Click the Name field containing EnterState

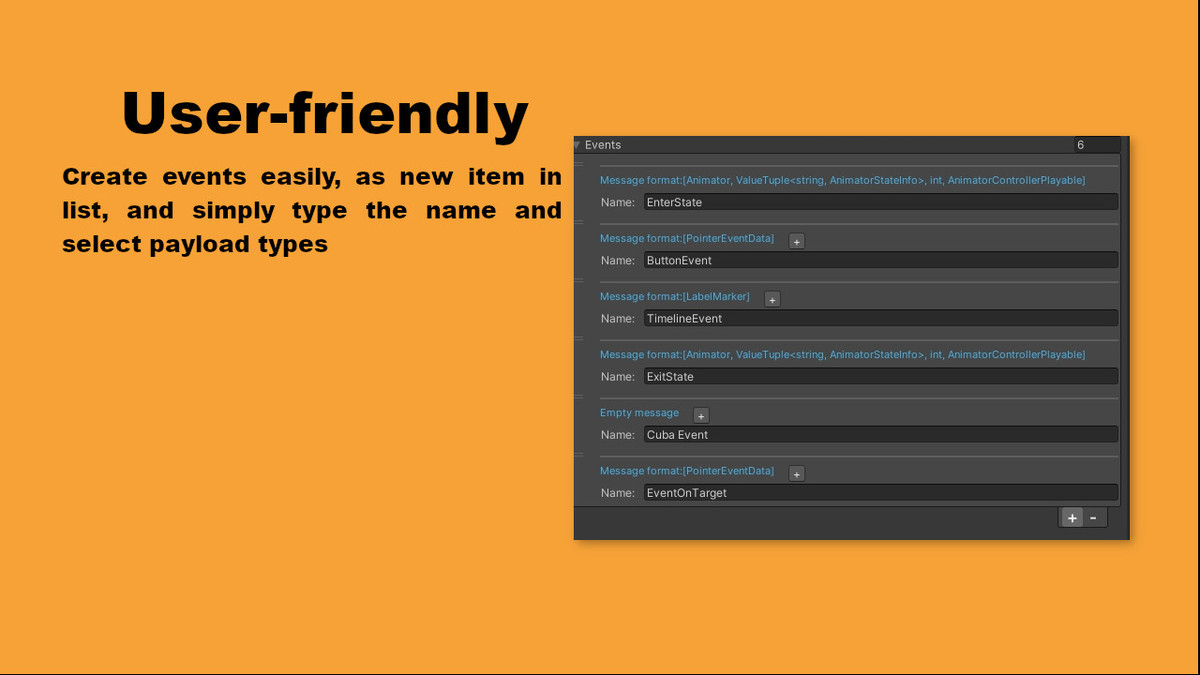coord(881,202)
